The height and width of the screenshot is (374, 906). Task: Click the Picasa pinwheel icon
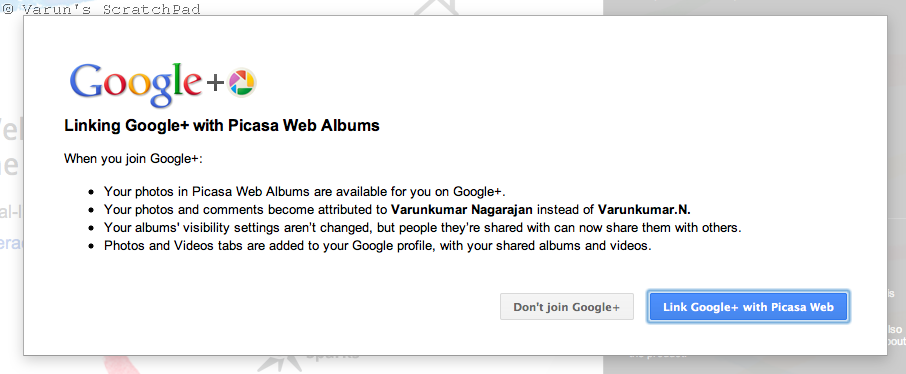tap(242, 83)
